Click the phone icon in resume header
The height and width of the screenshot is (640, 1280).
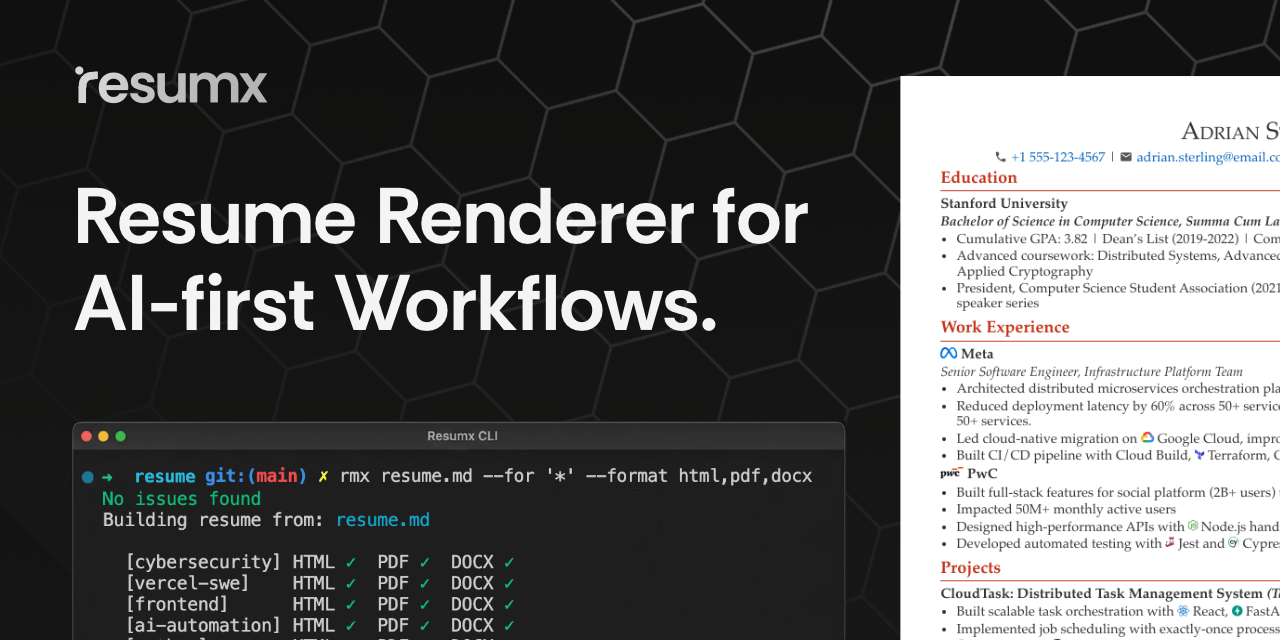1000,157
